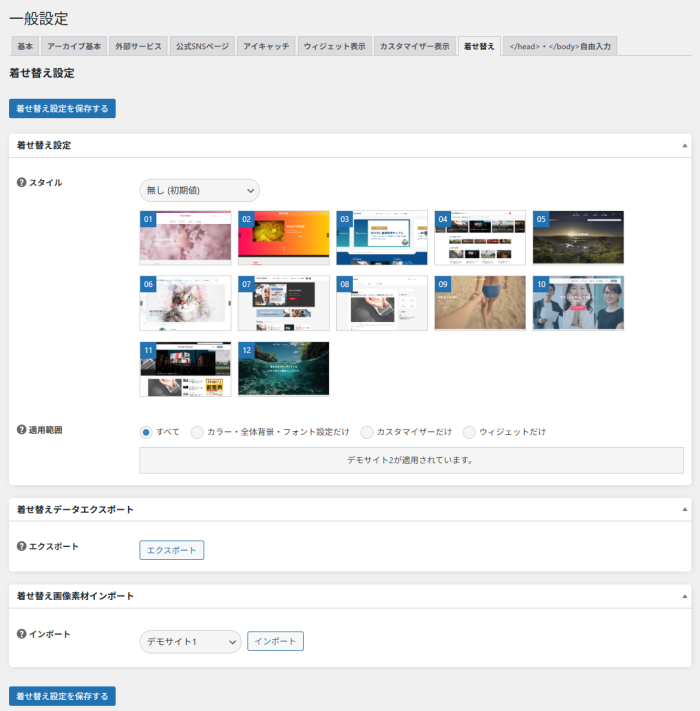Click the help icon beside インポート
The height and width of the screenshot is (711, 700).
21,634
